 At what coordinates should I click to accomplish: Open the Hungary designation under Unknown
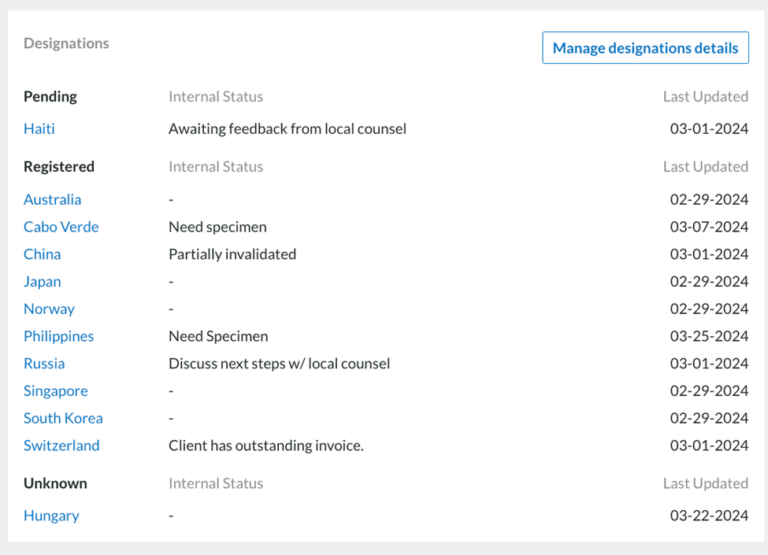(x=51, y=516)
